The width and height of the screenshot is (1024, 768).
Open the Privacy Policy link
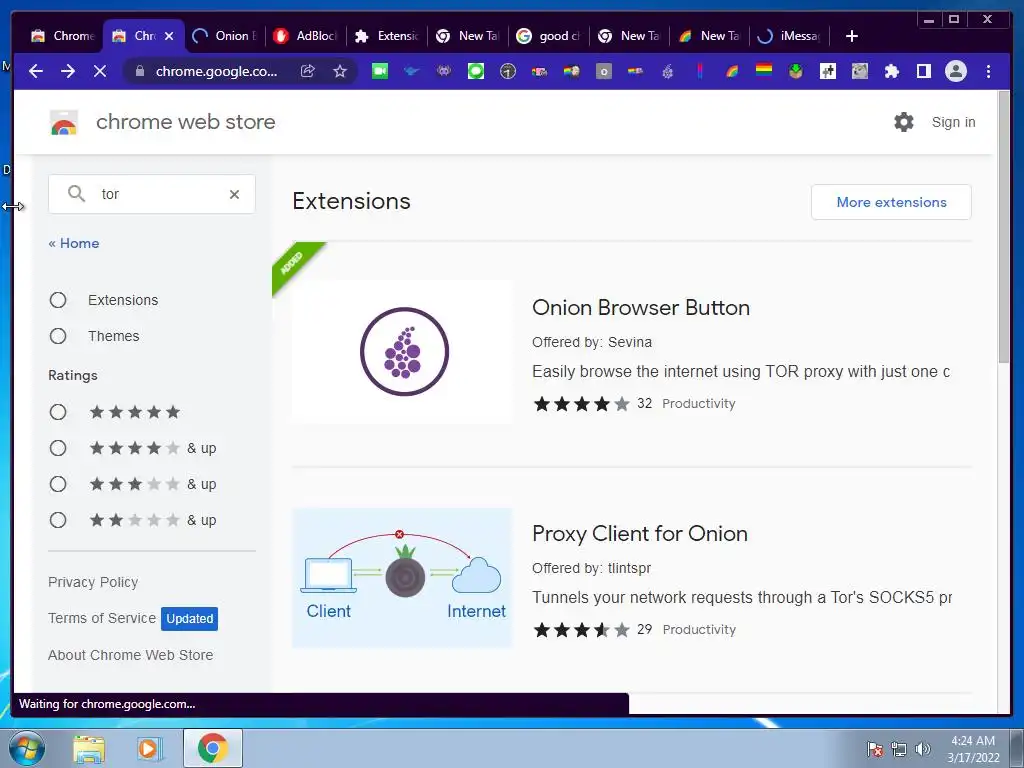93,582
